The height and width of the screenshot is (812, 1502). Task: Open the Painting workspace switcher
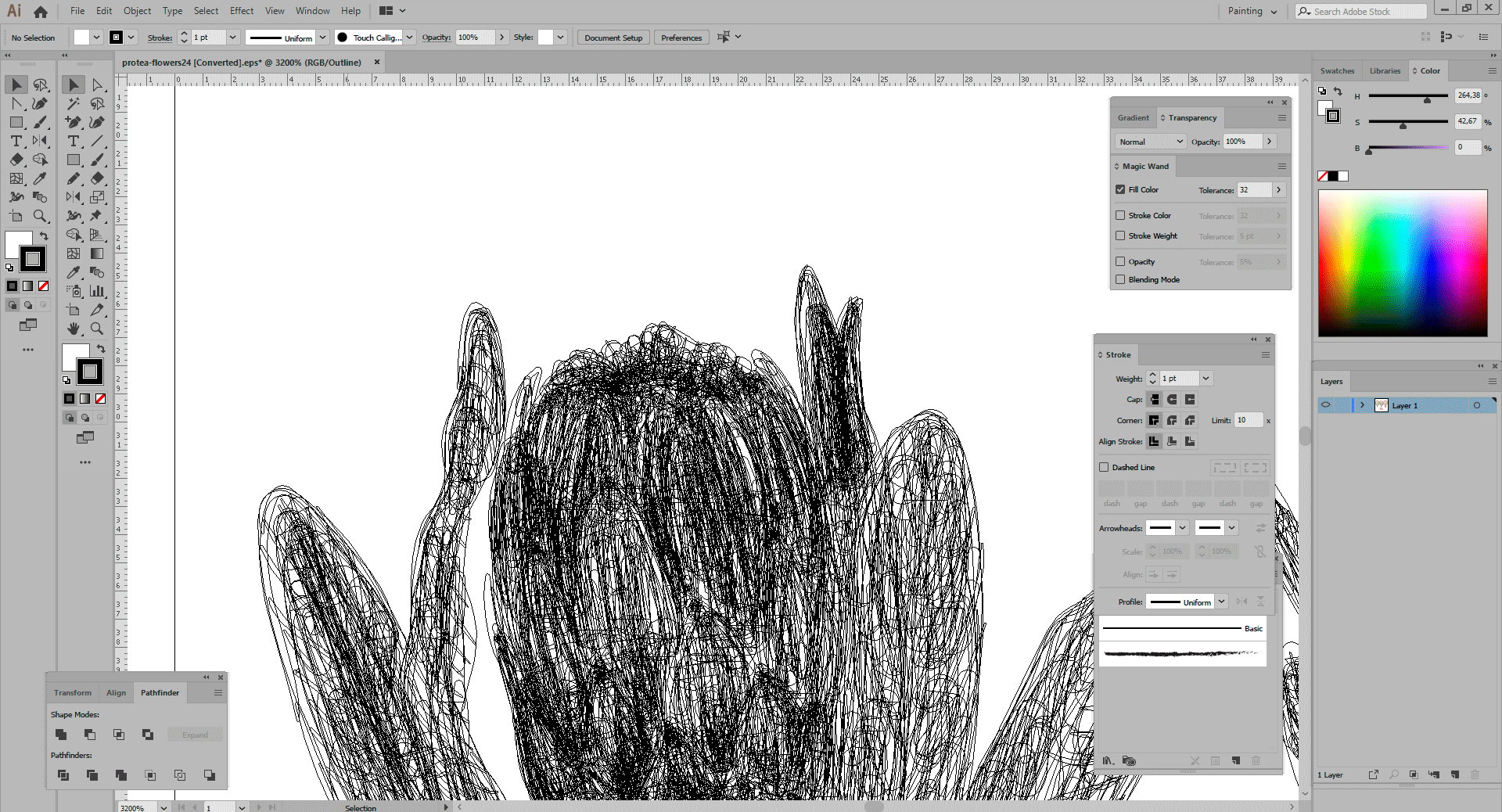click(1252, 11)
